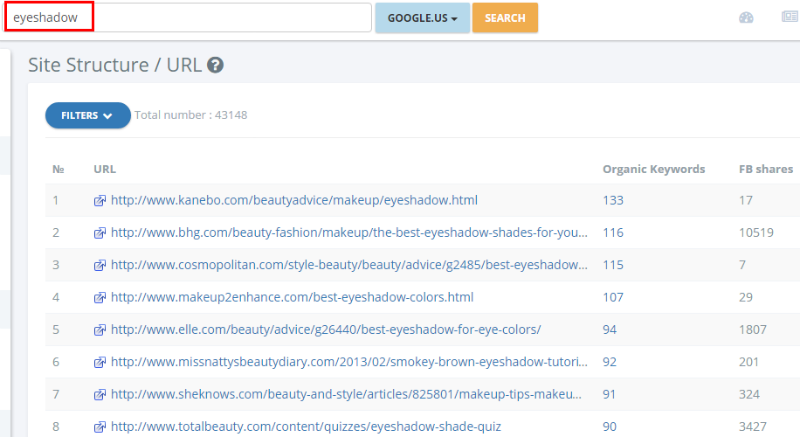The image size is (800, 437).
Task: Open the elle.com best-eyeshadow-for-eye-colors link
Action: click(326, 329)
